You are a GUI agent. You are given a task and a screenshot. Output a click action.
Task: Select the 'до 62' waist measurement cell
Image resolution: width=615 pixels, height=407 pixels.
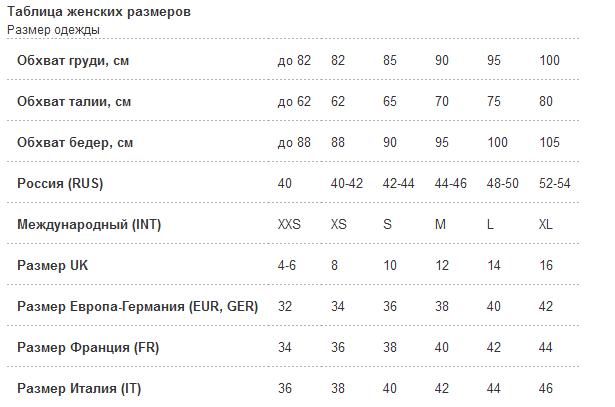(294, 102)
